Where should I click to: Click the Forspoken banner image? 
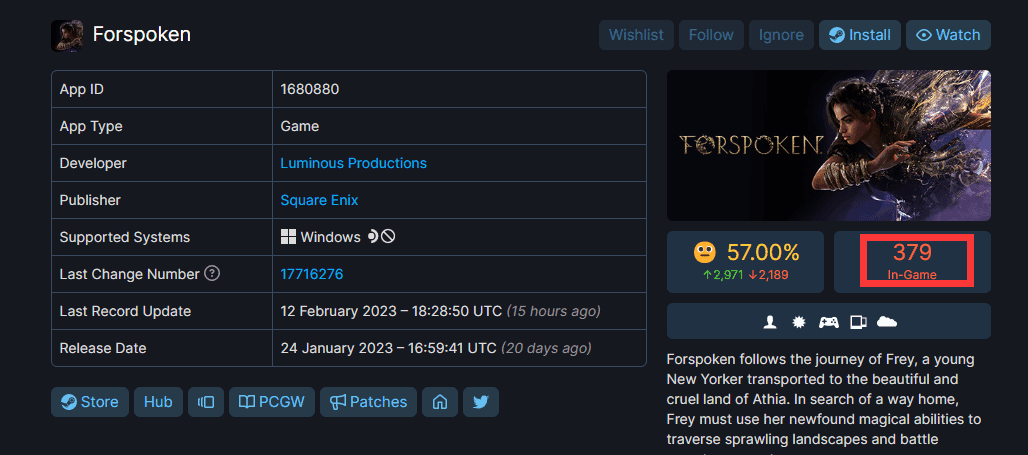click(829, 146)
